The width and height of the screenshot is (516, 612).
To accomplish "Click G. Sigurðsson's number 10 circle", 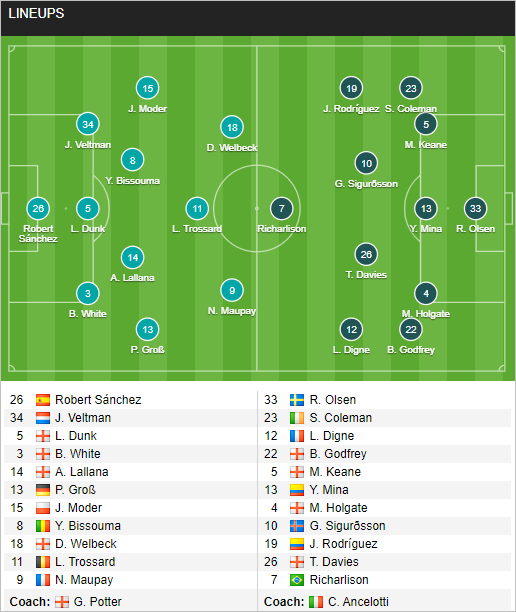I will (366, 163).
